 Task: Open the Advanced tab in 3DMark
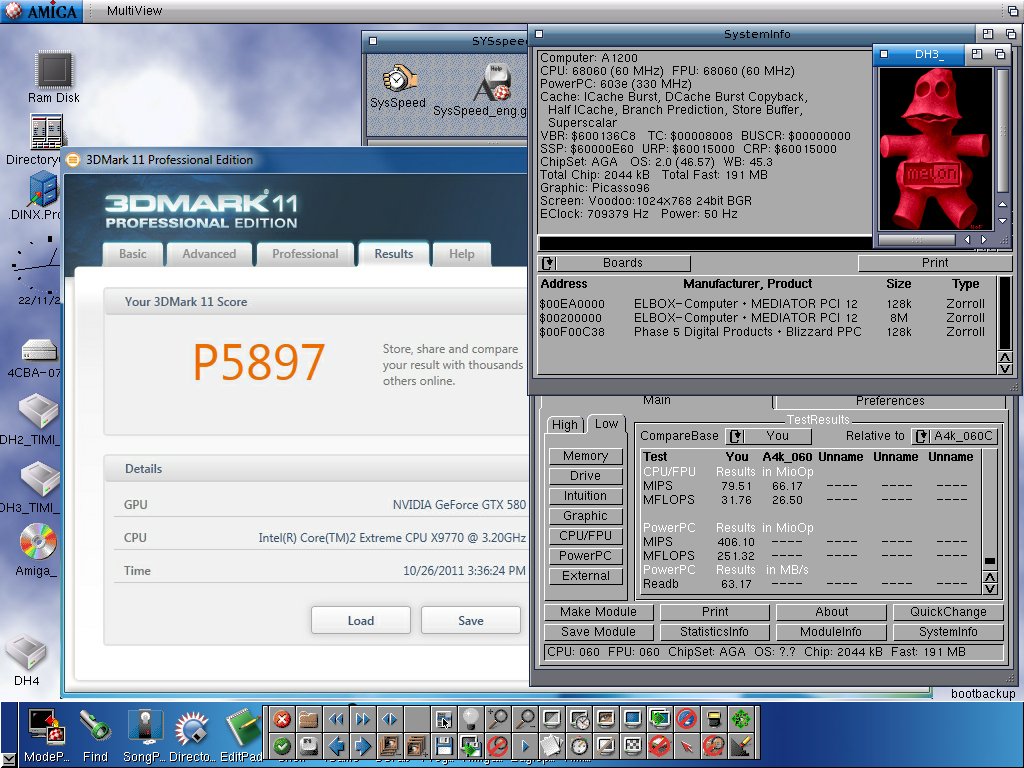pos(209,253)
